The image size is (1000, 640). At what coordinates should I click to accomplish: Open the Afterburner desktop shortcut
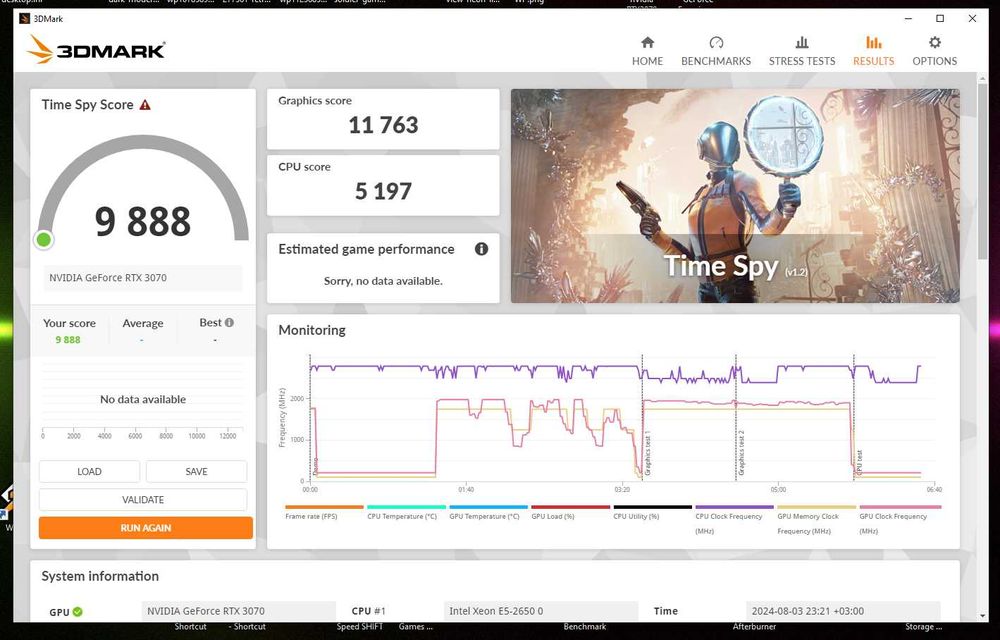coord(754,627)
